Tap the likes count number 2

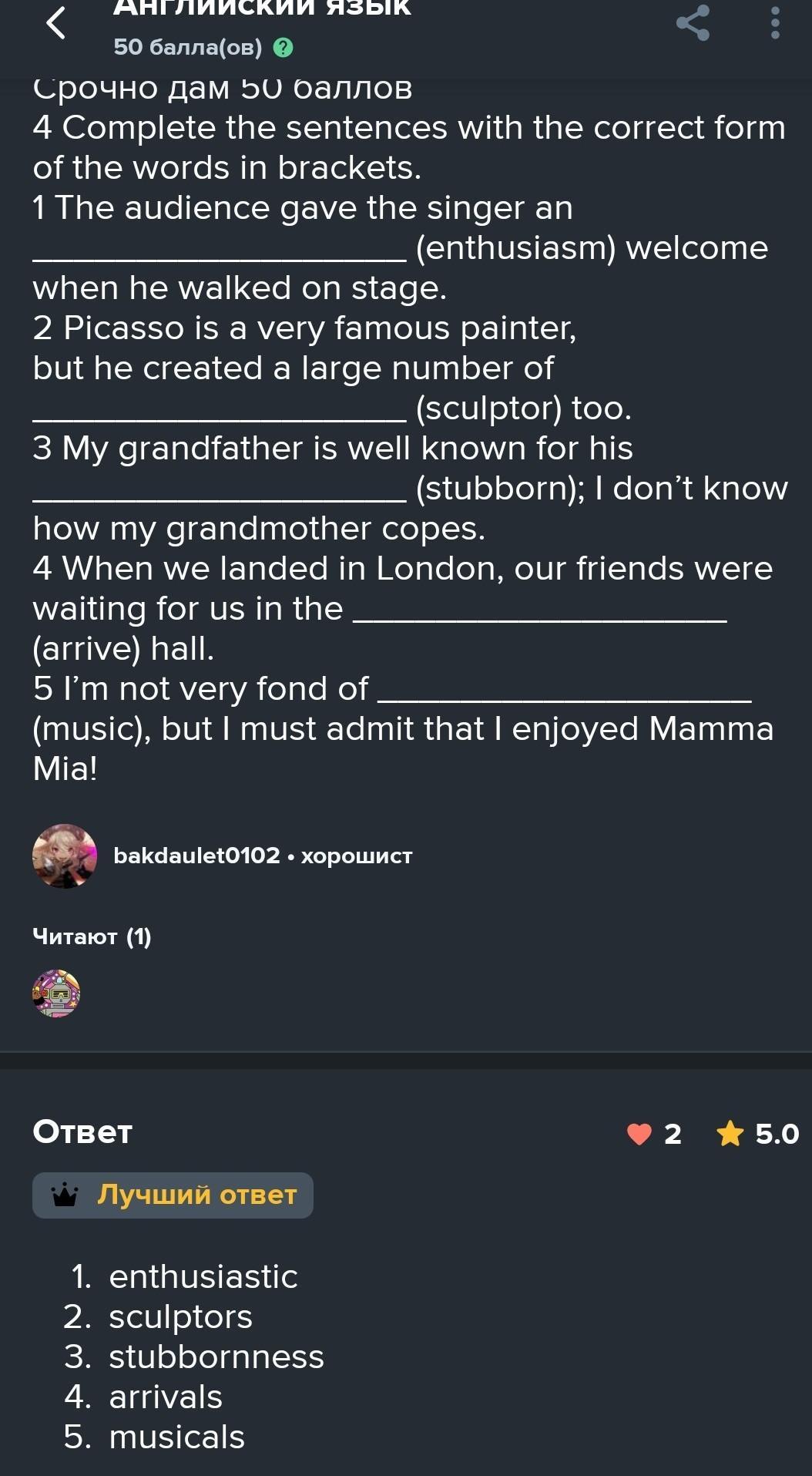[x=673, y=1134]
